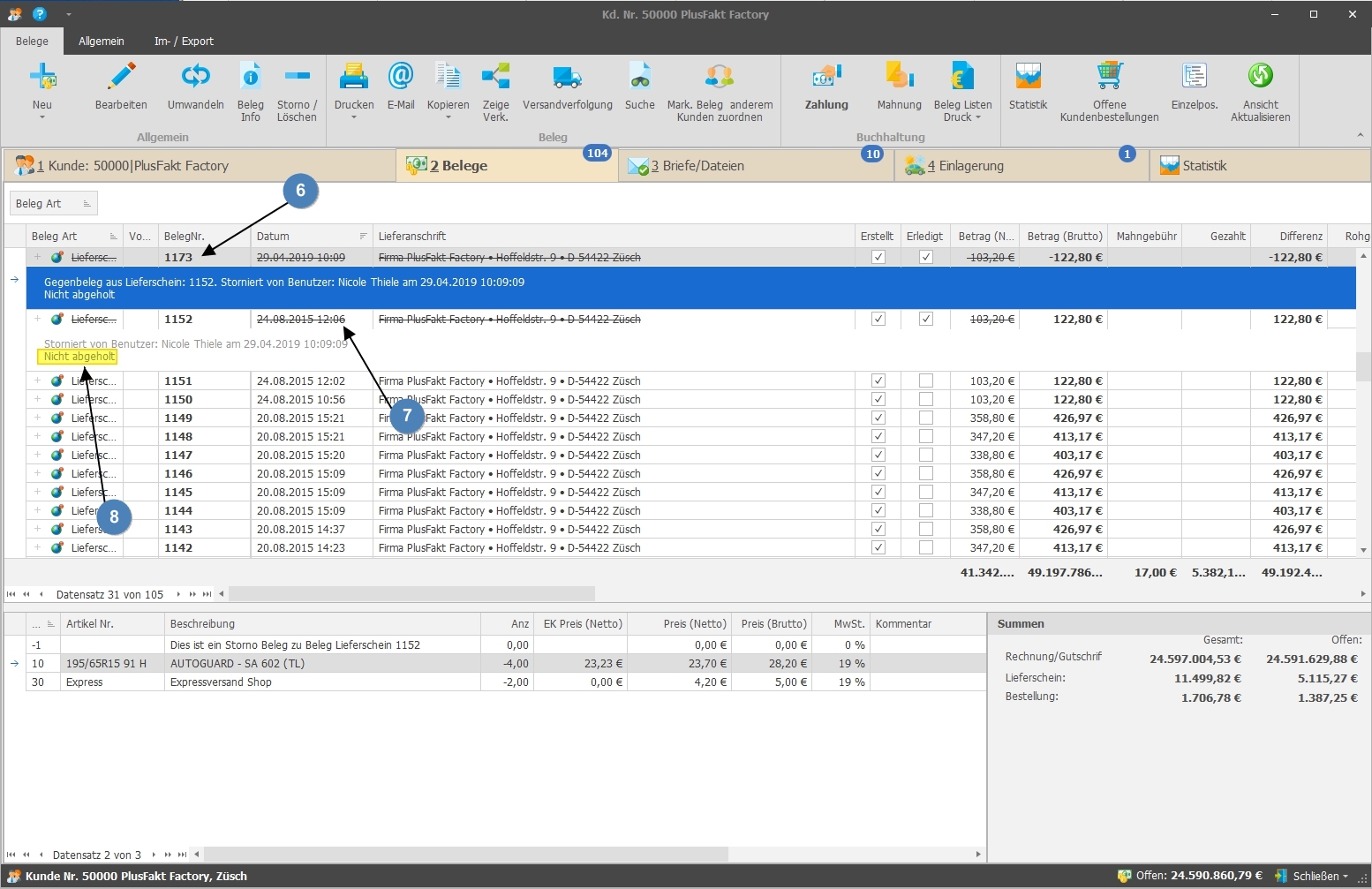This screenshot has width=1372, height=889.
Task: Sort by Betrag (Brutto) column header
Action: [1065, 237]
